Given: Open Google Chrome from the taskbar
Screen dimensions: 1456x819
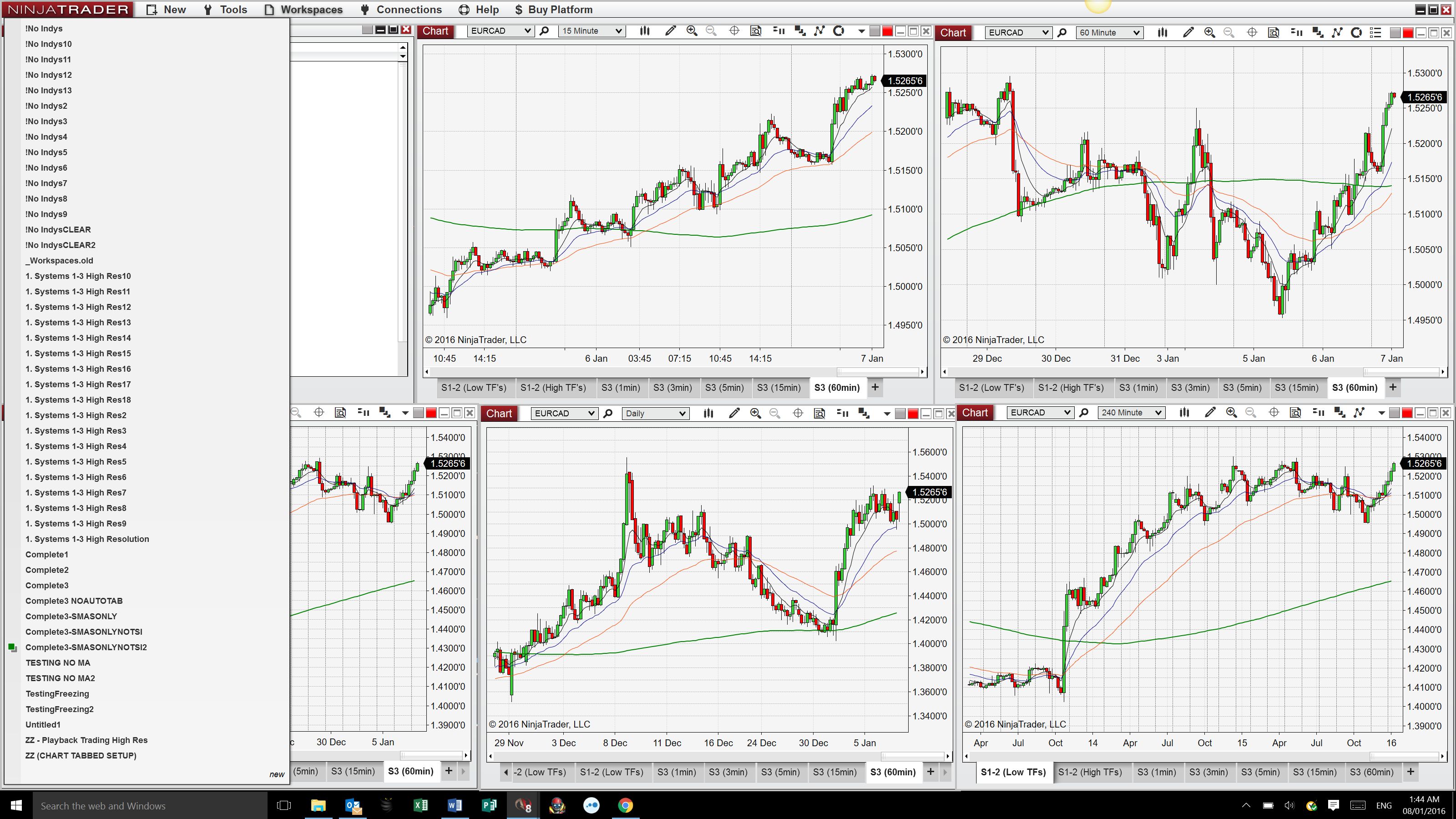Looking at the screenshot, I should (625, 805).
